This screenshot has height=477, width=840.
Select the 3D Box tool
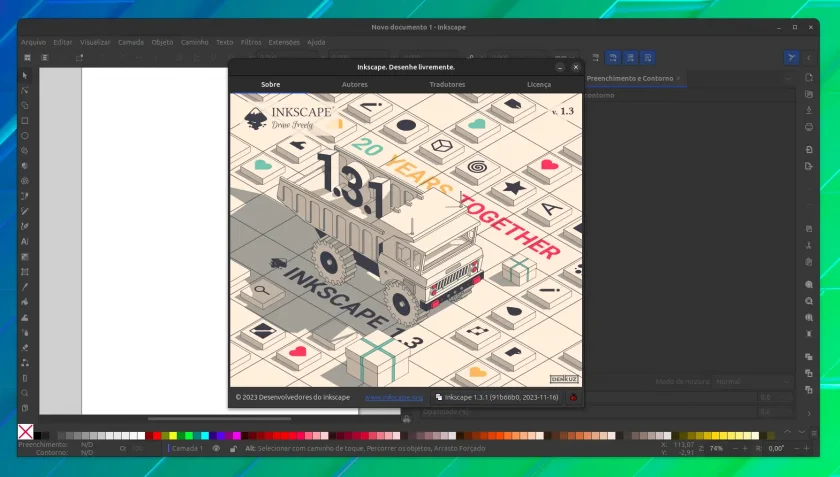click(25, 166)
